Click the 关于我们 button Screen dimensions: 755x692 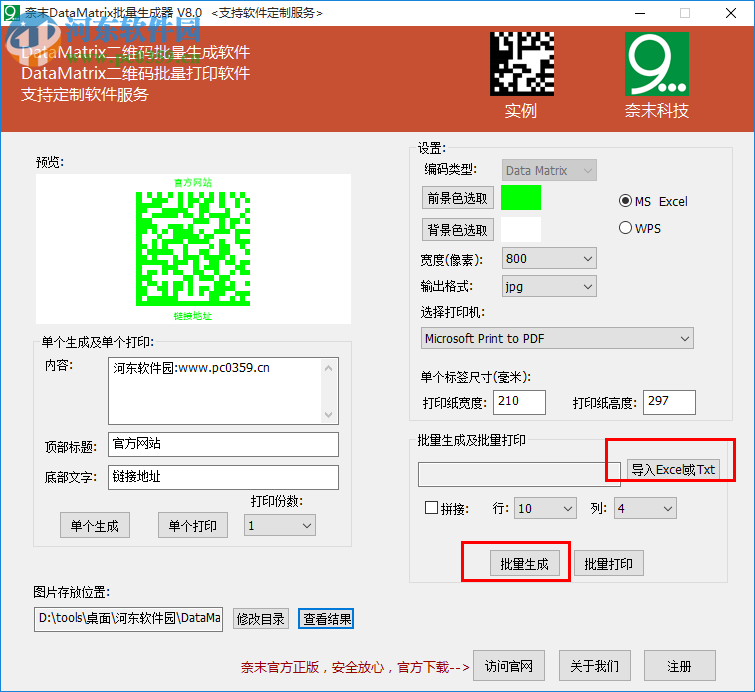pos(595,666)
